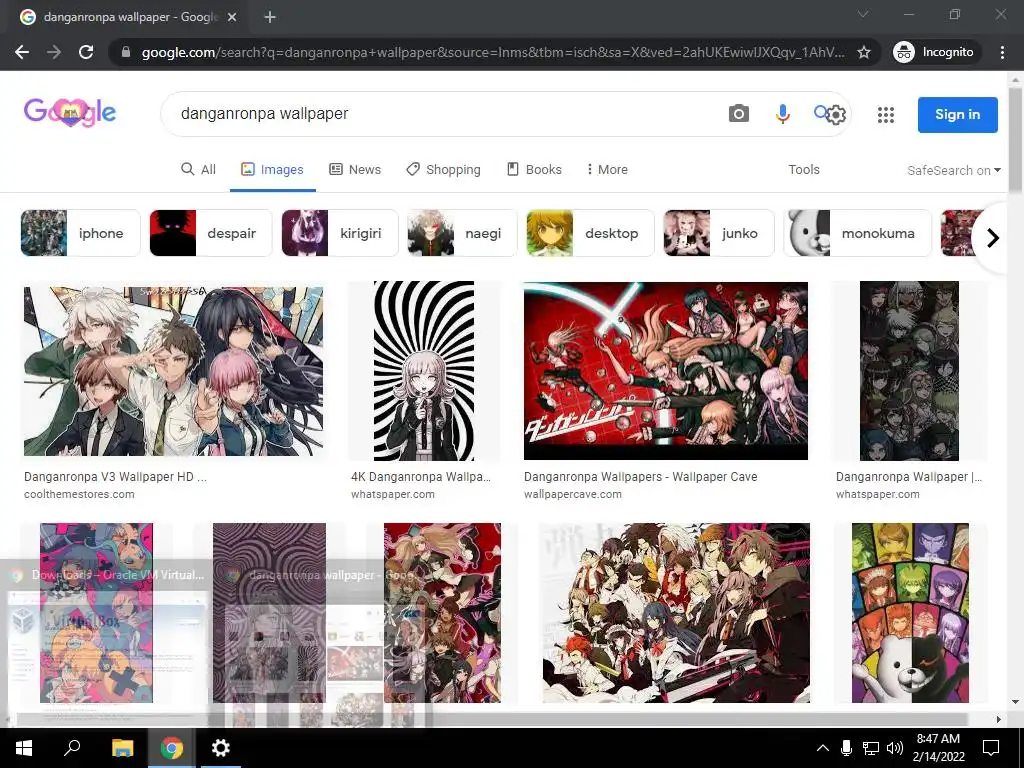The image size is (1024, 768).
Task: Open Chrome's three-dot menu
Action: click(1002, 52)
